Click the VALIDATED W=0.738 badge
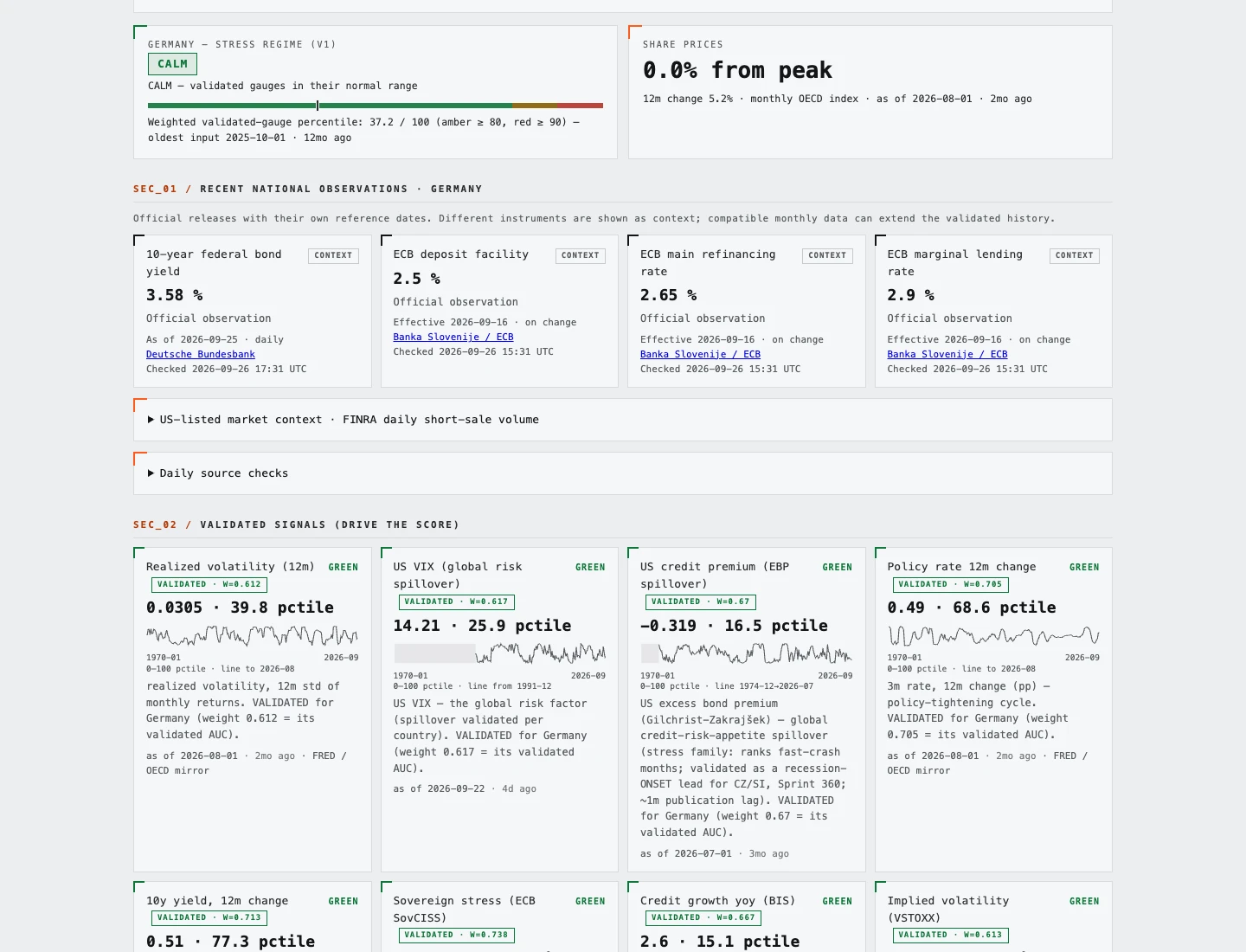The width and height of the screenshot is (1246, 952). click(x=457, y=936)
